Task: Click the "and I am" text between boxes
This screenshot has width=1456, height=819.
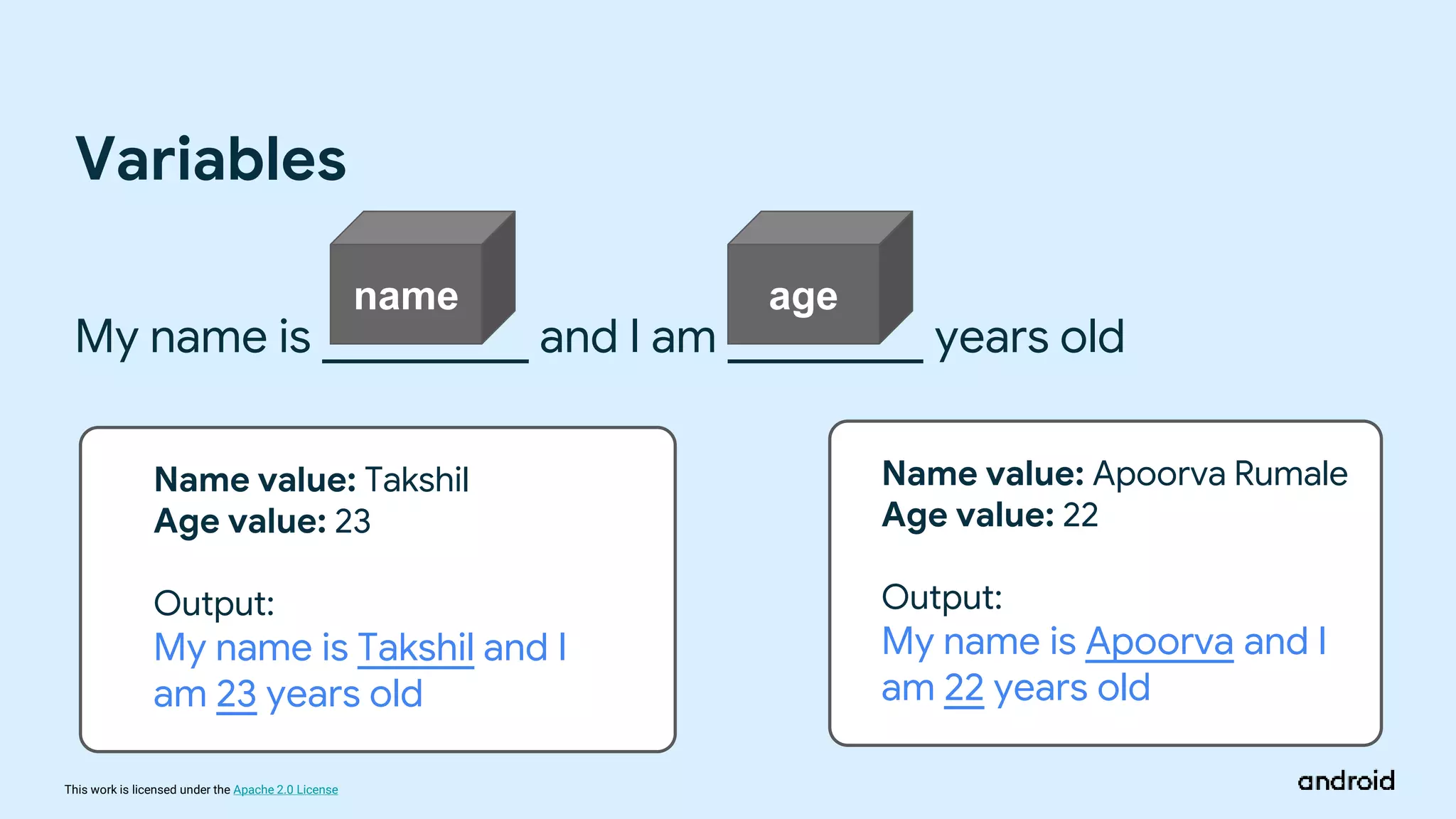Action: [x=627, y=337]
